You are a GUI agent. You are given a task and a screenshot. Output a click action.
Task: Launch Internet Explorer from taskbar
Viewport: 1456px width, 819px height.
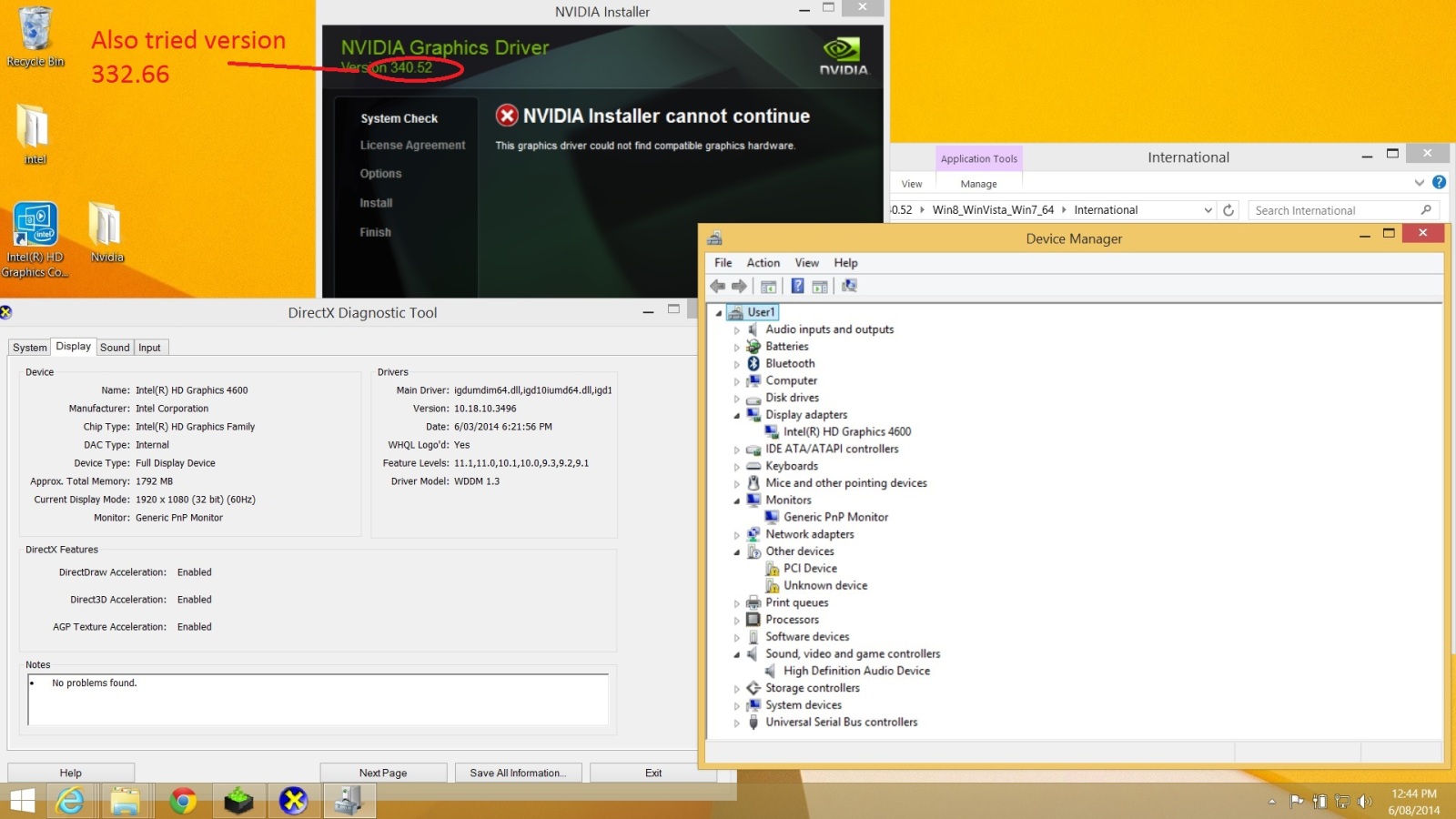(x=70, y=802)
